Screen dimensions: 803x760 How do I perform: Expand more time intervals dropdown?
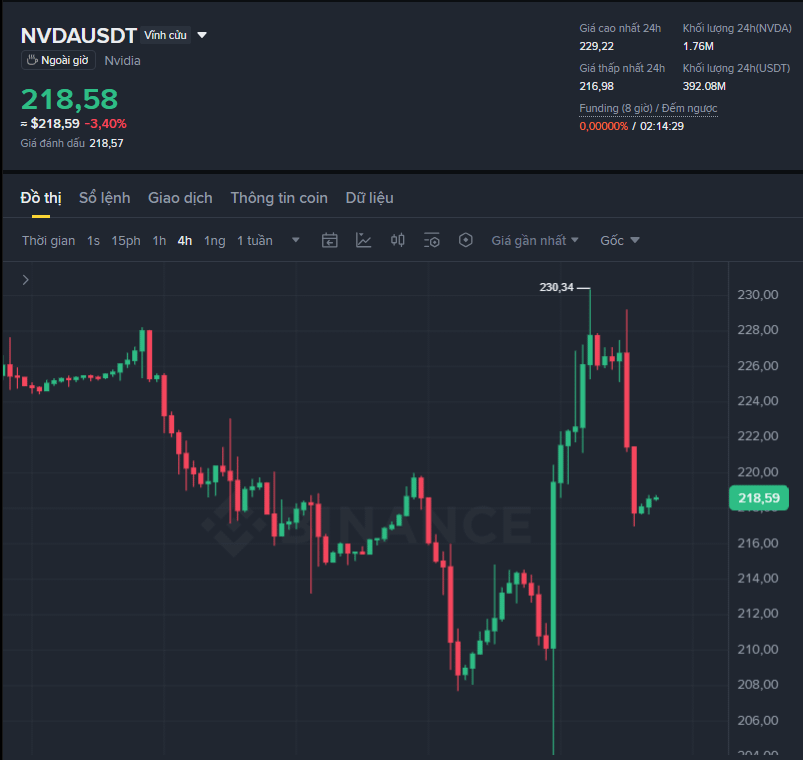(295, 240)
